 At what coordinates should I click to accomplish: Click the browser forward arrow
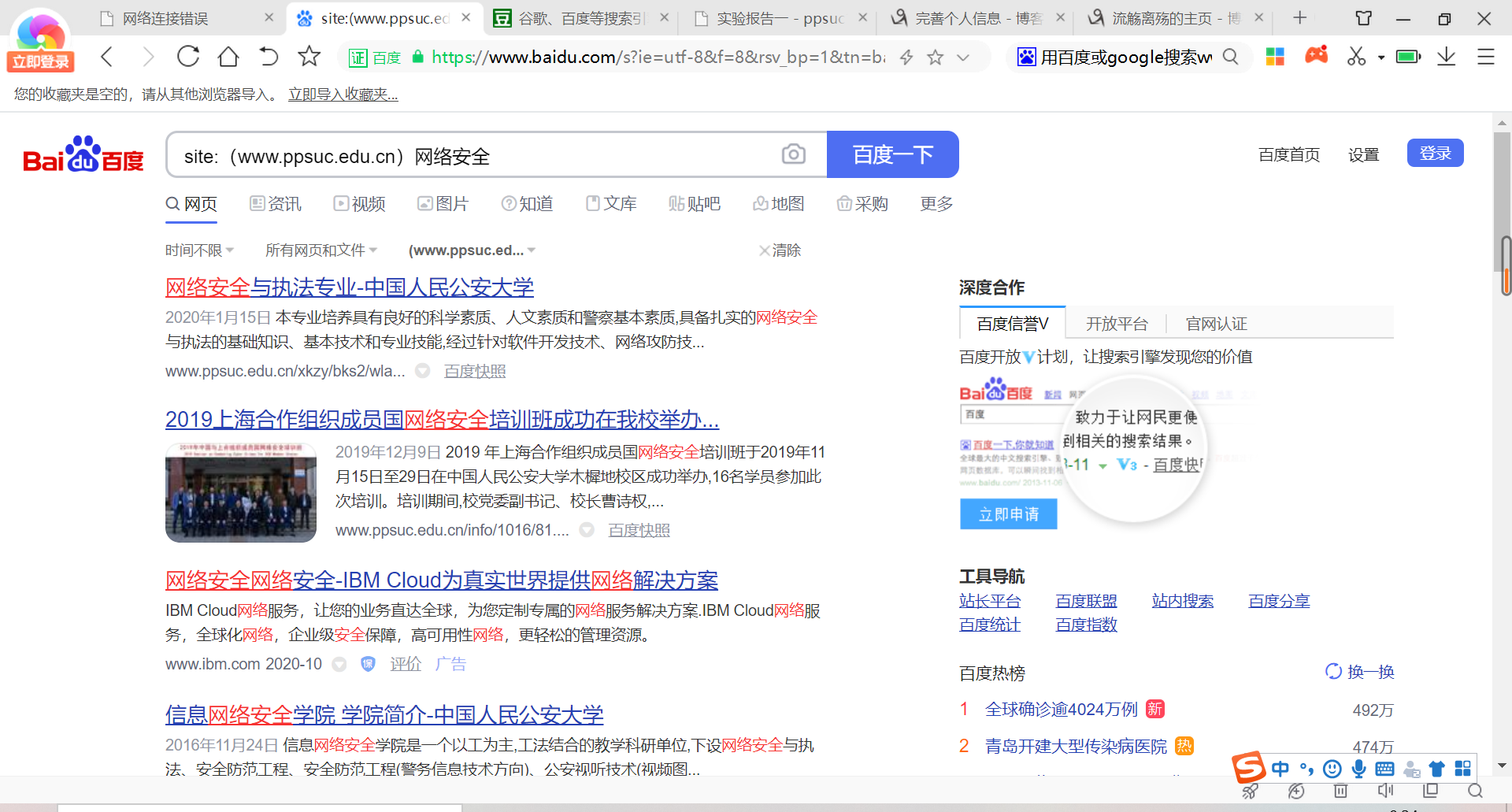147,57
